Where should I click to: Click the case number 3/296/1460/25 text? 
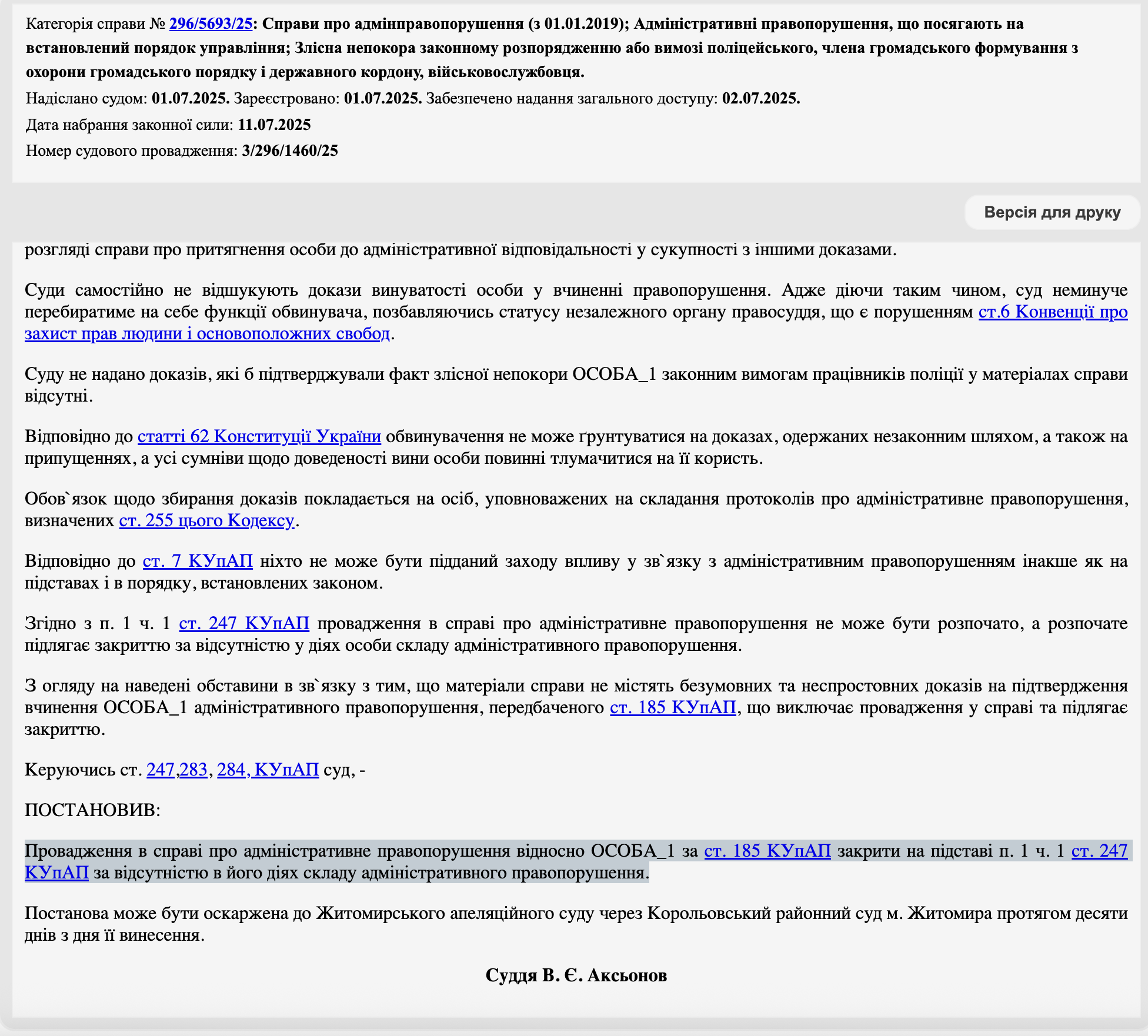tap(289, 151)
